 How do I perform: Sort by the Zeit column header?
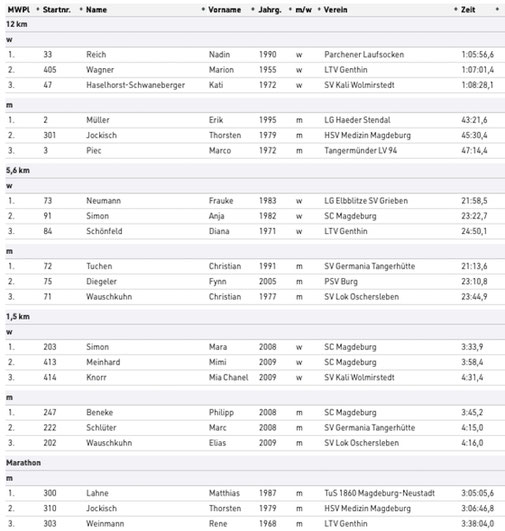pos(468,10)
